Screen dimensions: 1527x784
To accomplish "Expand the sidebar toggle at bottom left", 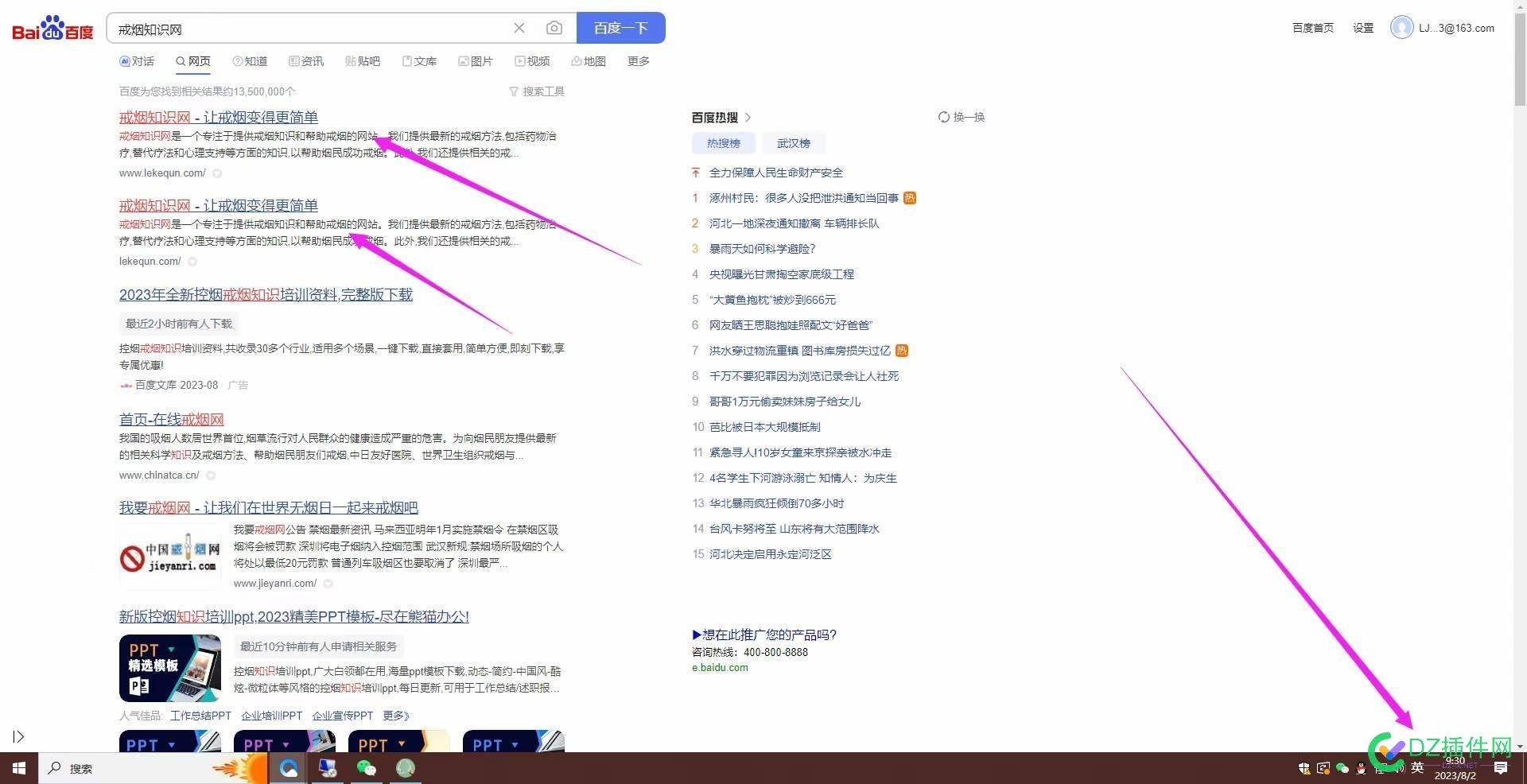I will click(18, 737).
